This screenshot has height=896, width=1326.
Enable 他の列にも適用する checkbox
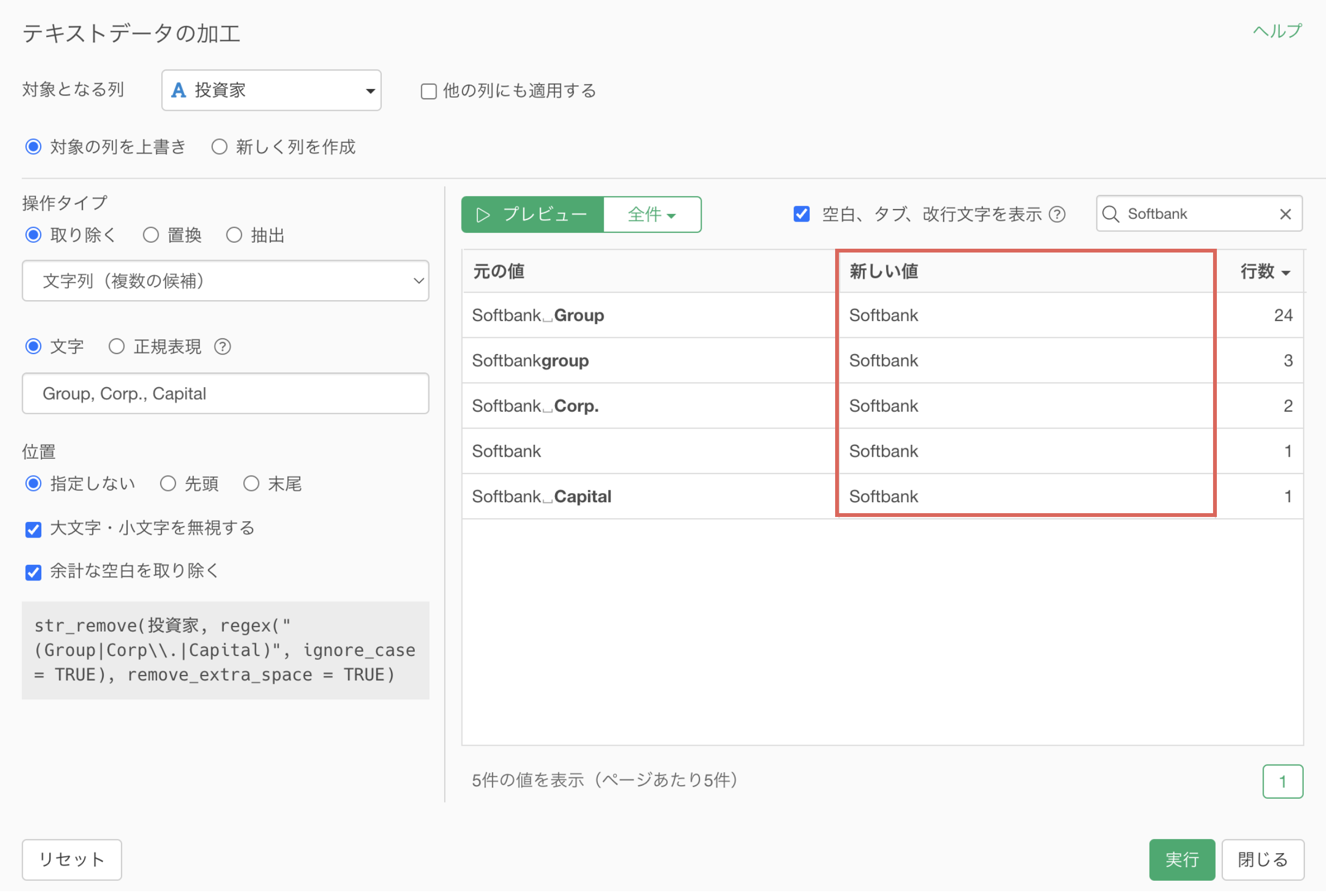[x=428, y=91]
